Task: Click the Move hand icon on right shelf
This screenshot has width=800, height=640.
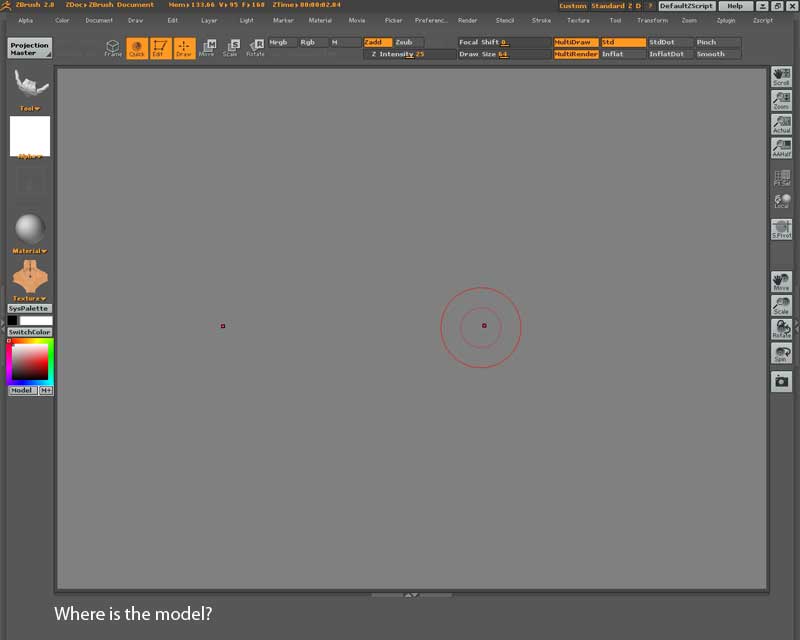Action: pos(781,282)
